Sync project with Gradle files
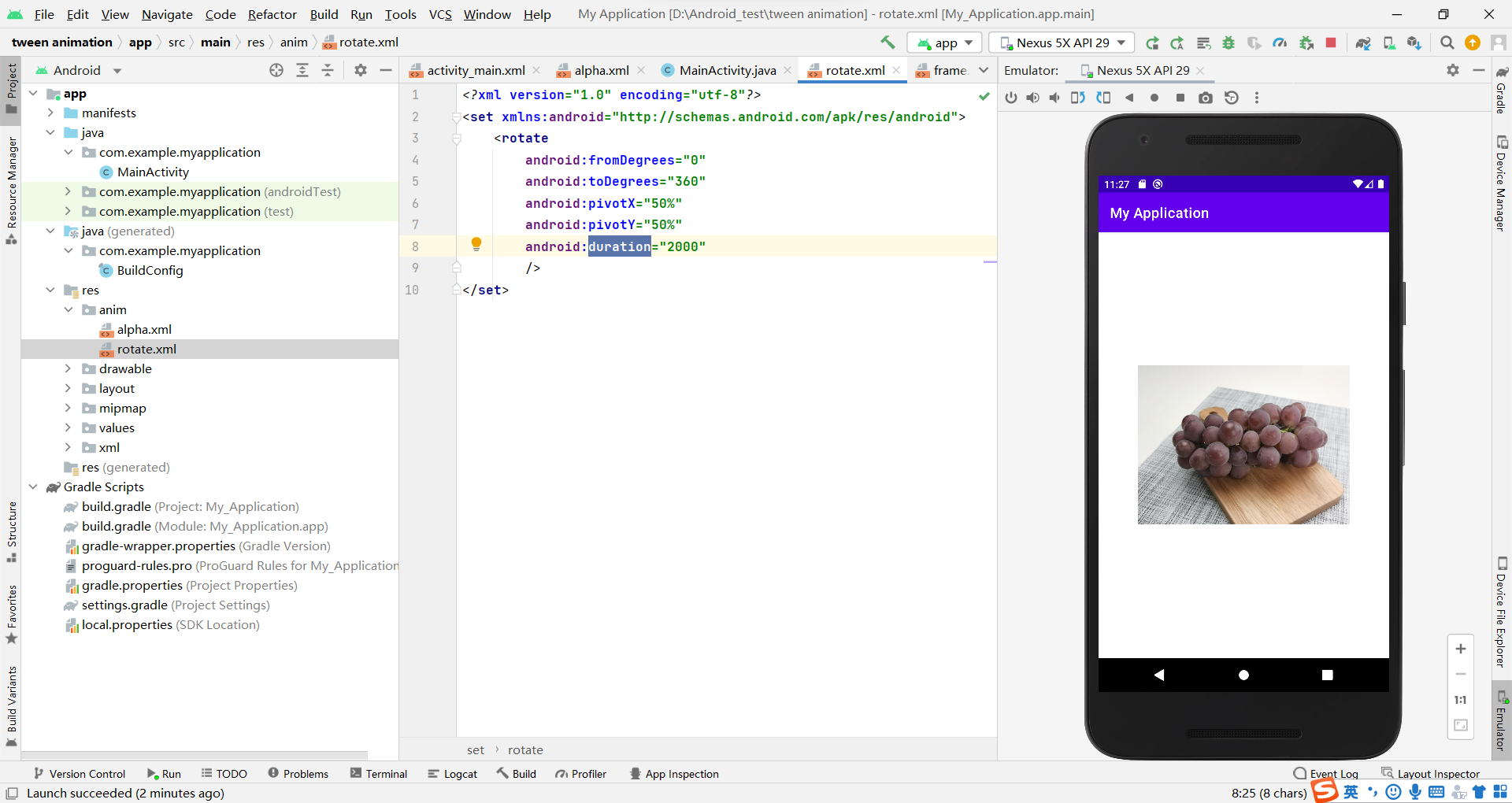 1363,43
